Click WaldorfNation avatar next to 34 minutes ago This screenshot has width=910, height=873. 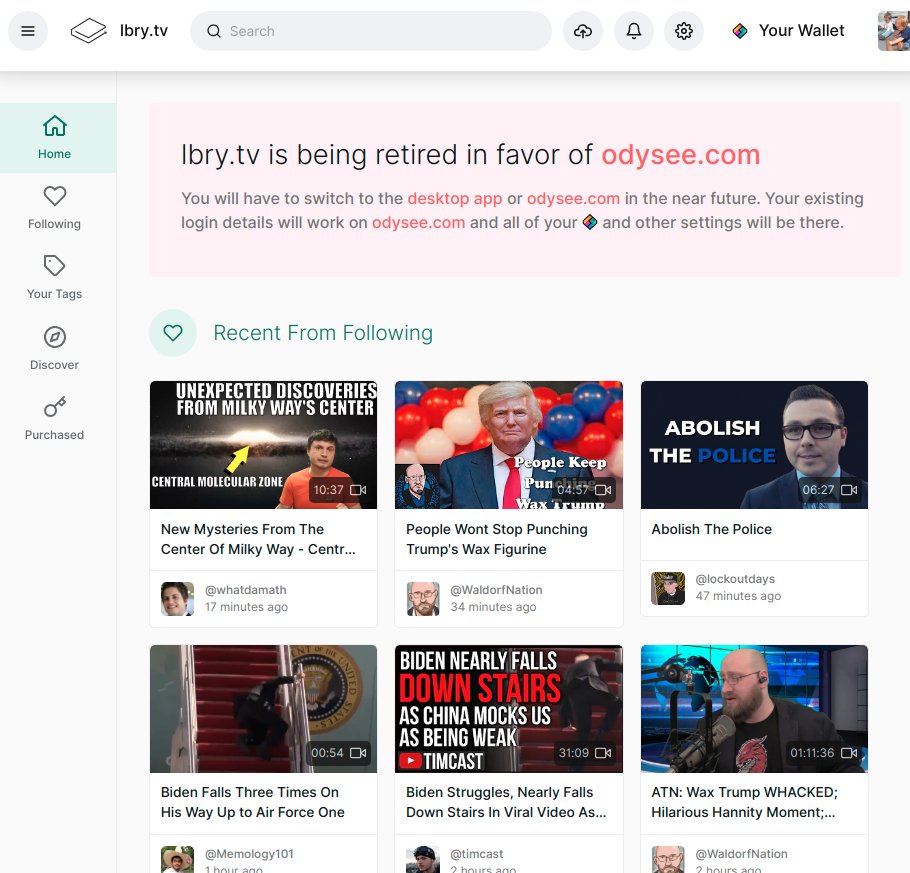(x=423, y=598)
